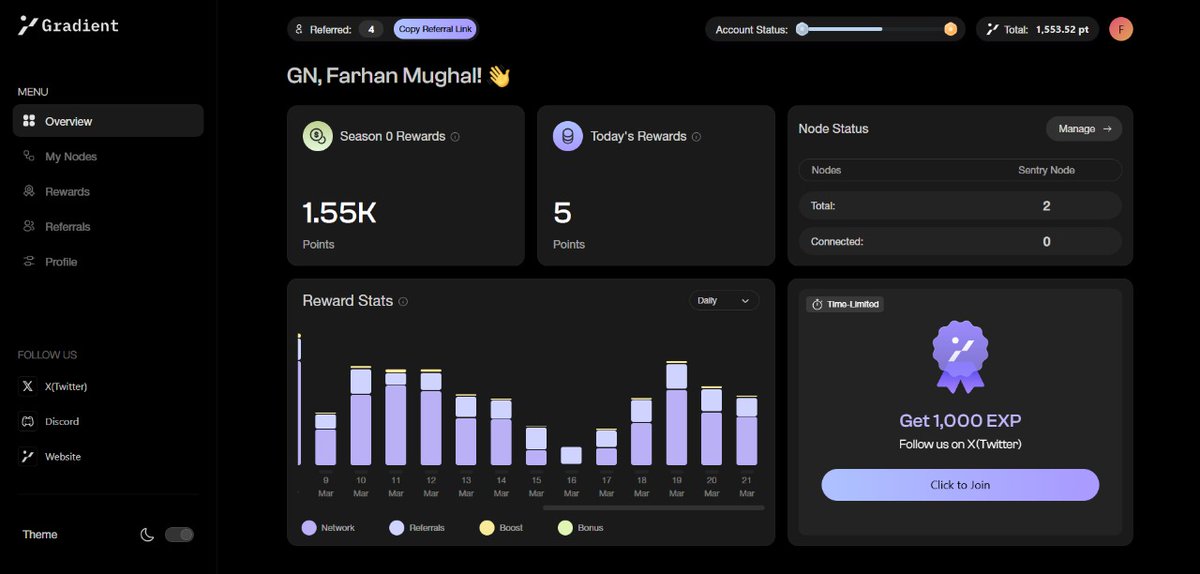
Task: Click the Sentry Node column header
Action: point(1046,170)
